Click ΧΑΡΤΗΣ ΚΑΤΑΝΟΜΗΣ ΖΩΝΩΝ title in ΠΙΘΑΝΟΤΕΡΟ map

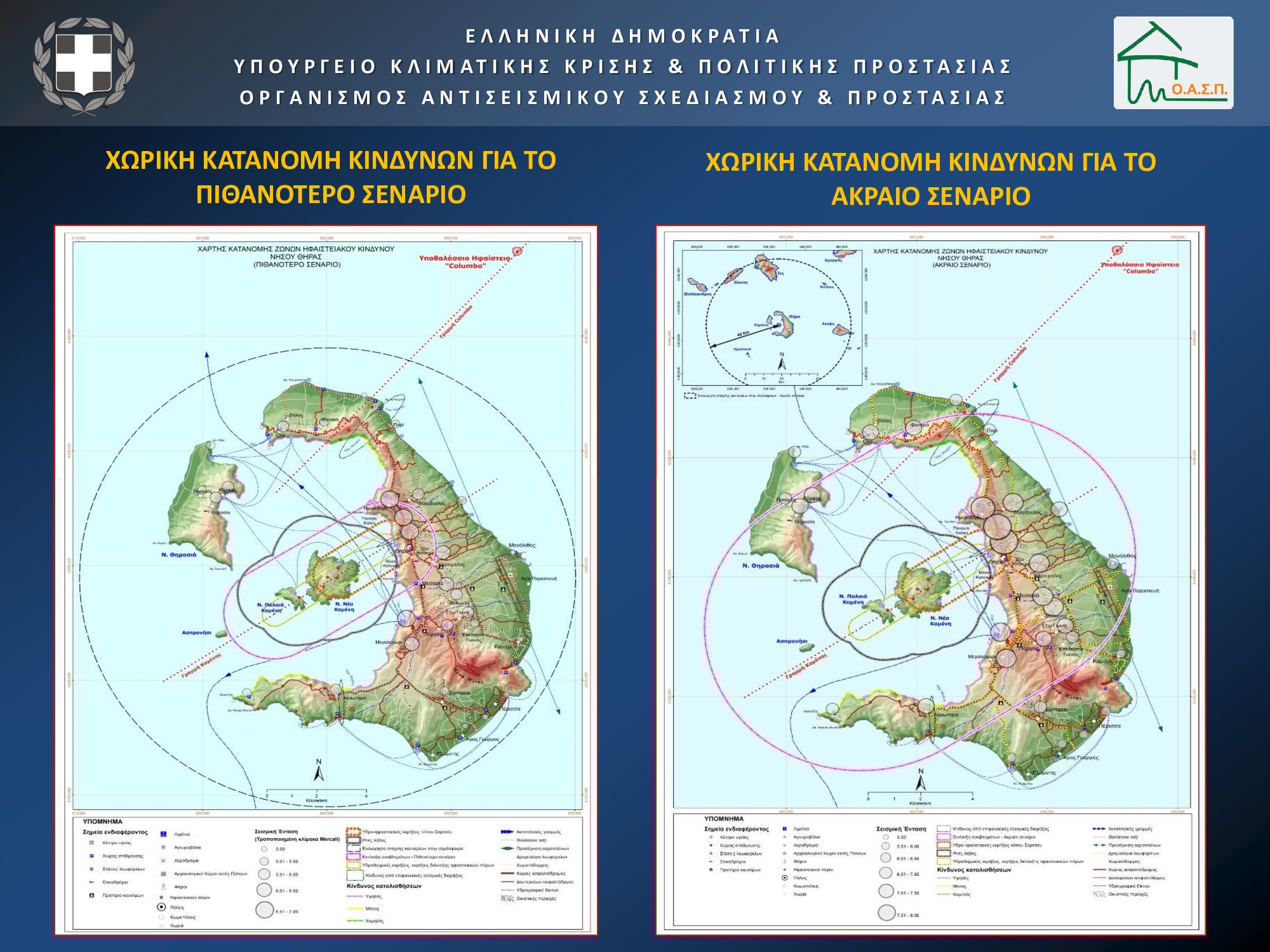297,256
